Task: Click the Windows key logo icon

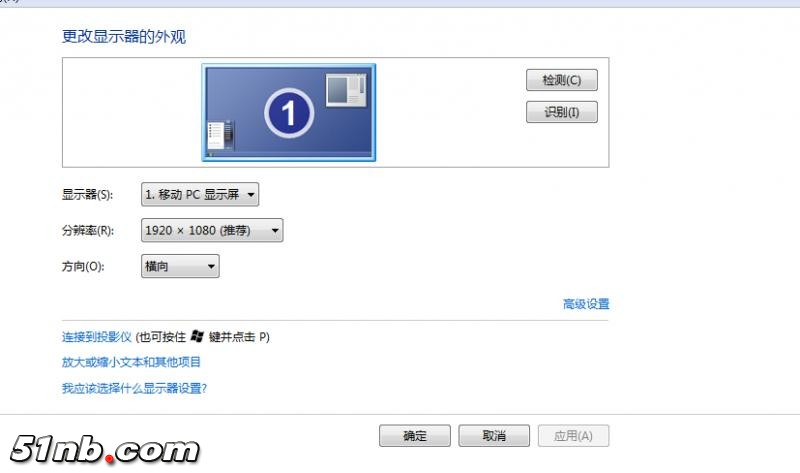Action: (197, 336)
